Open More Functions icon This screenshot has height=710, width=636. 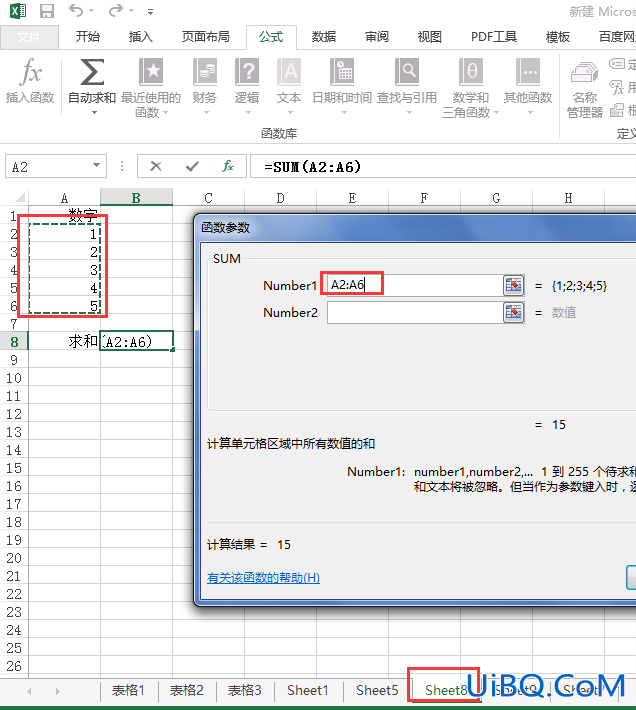528,72
